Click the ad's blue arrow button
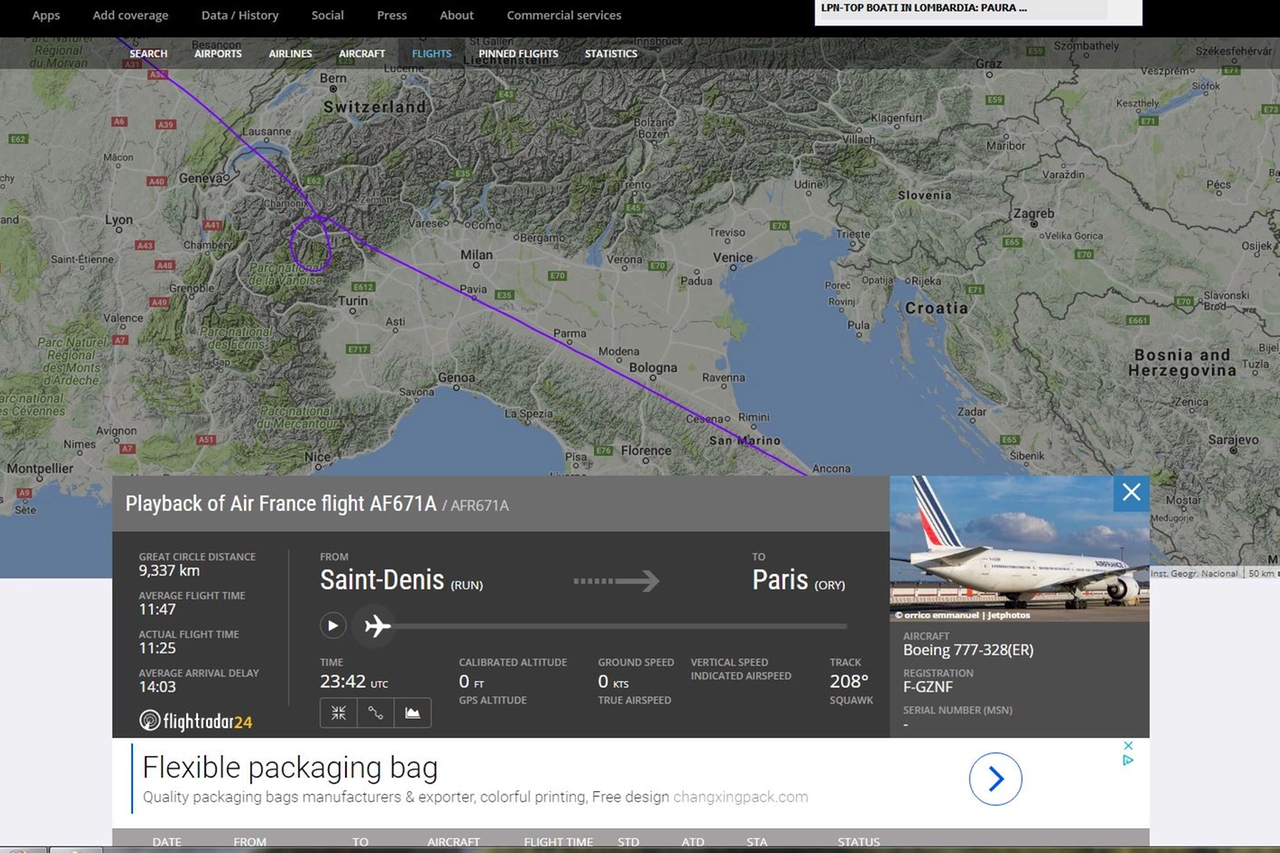 (995, 779)
